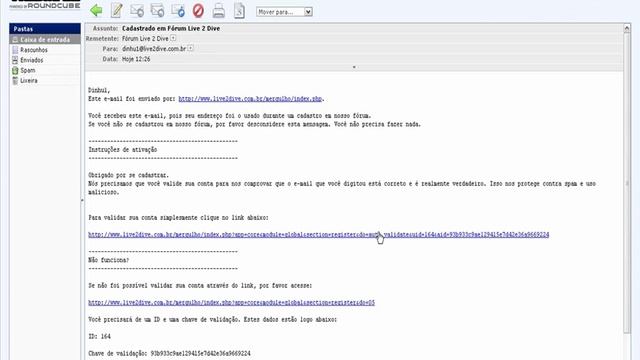This screenshot has width=640, height=360.
Task: Click the account validation link with uid=164
Action: (x=318, y=235)
